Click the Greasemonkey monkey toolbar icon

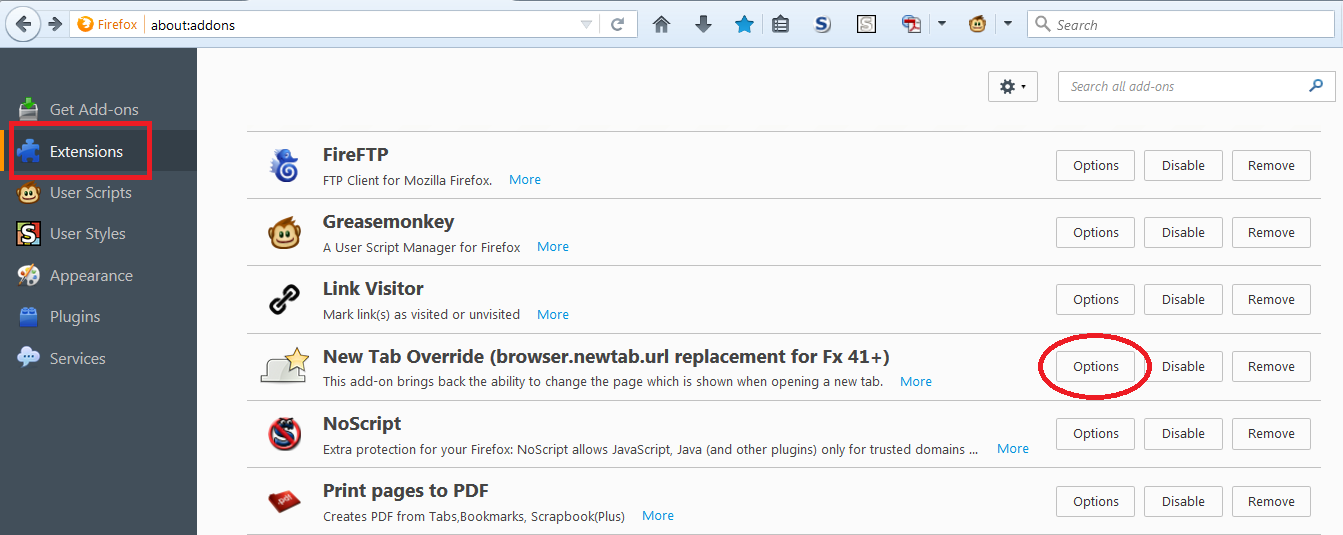977,25
